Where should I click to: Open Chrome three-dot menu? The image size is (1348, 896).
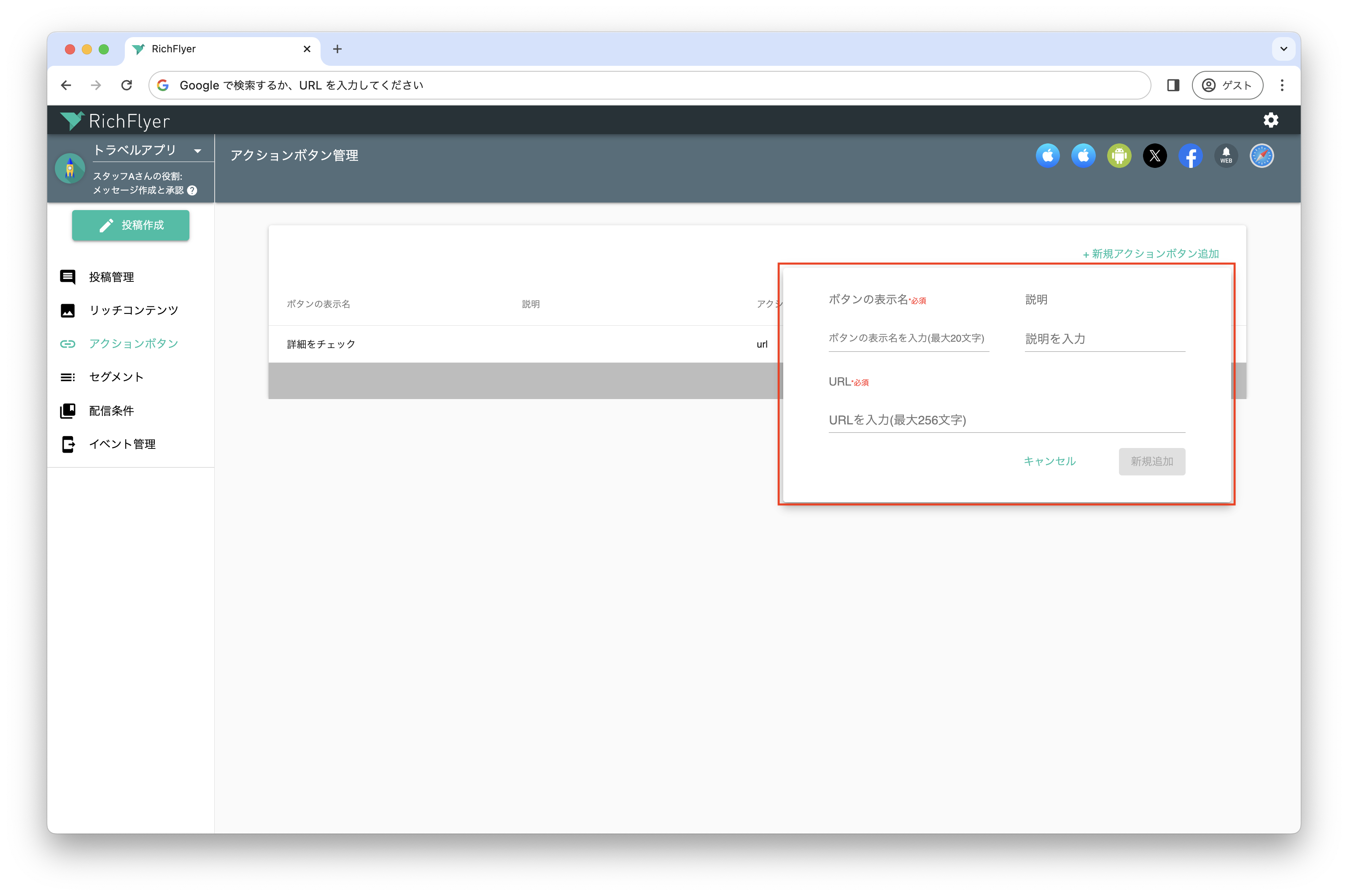click(1282, 85)
